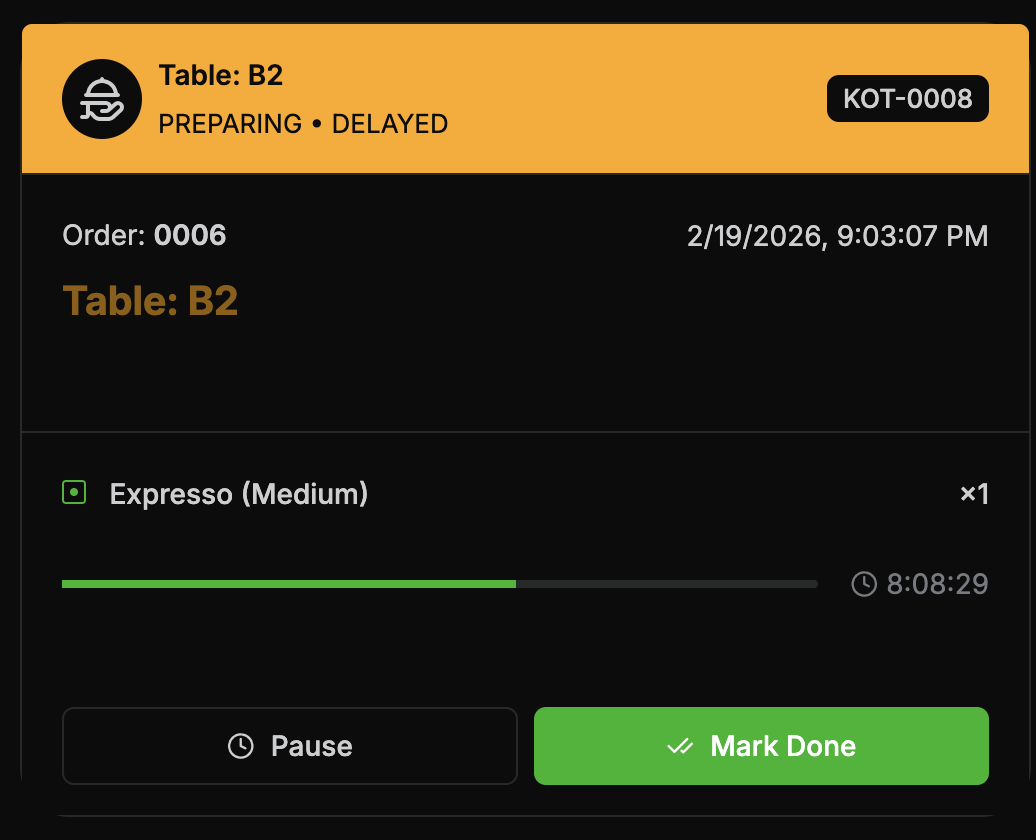Image resolution: width=1036 pixels, height=840 pixels.
Task: Click the clock icon inside Pause button
Action: (x=241, y=746)
